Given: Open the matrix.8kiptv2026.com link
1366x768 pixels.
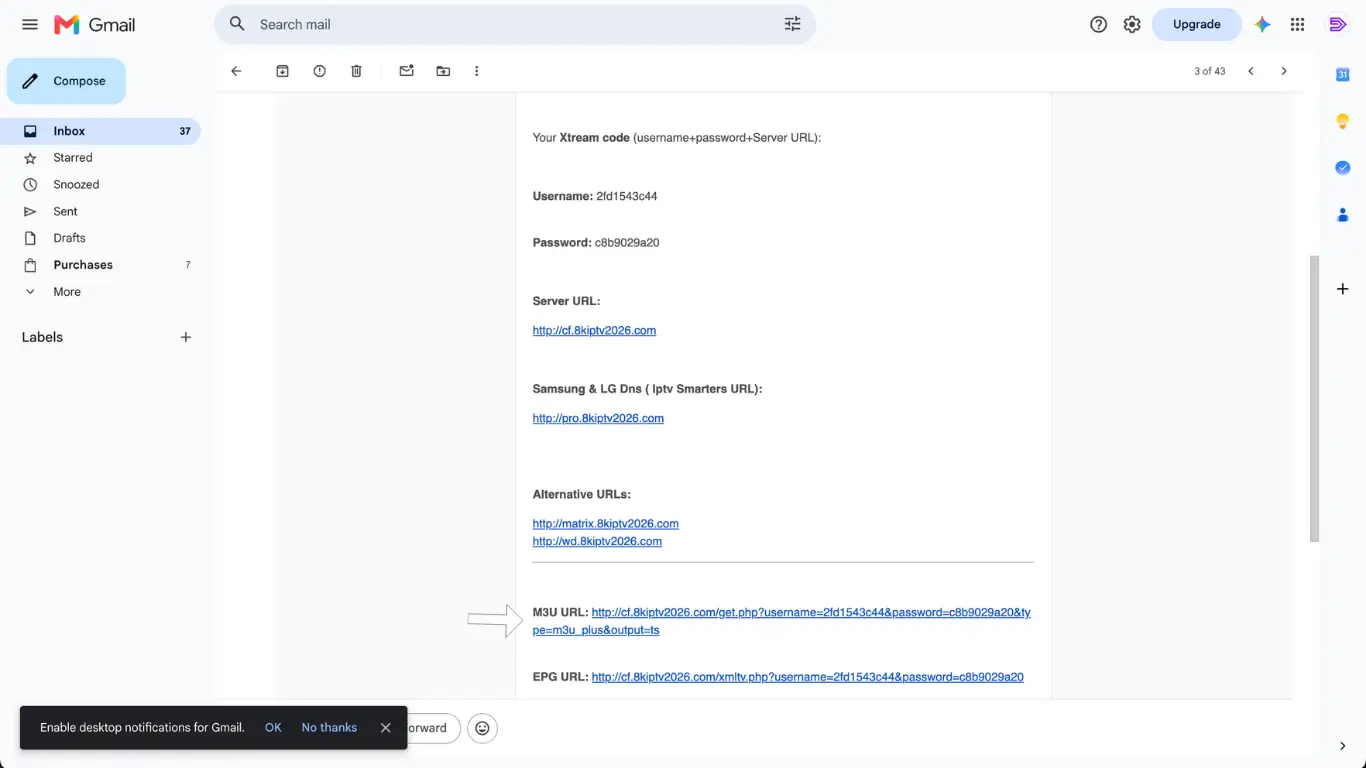Looking at the screenshot, I should coord(606,523).
